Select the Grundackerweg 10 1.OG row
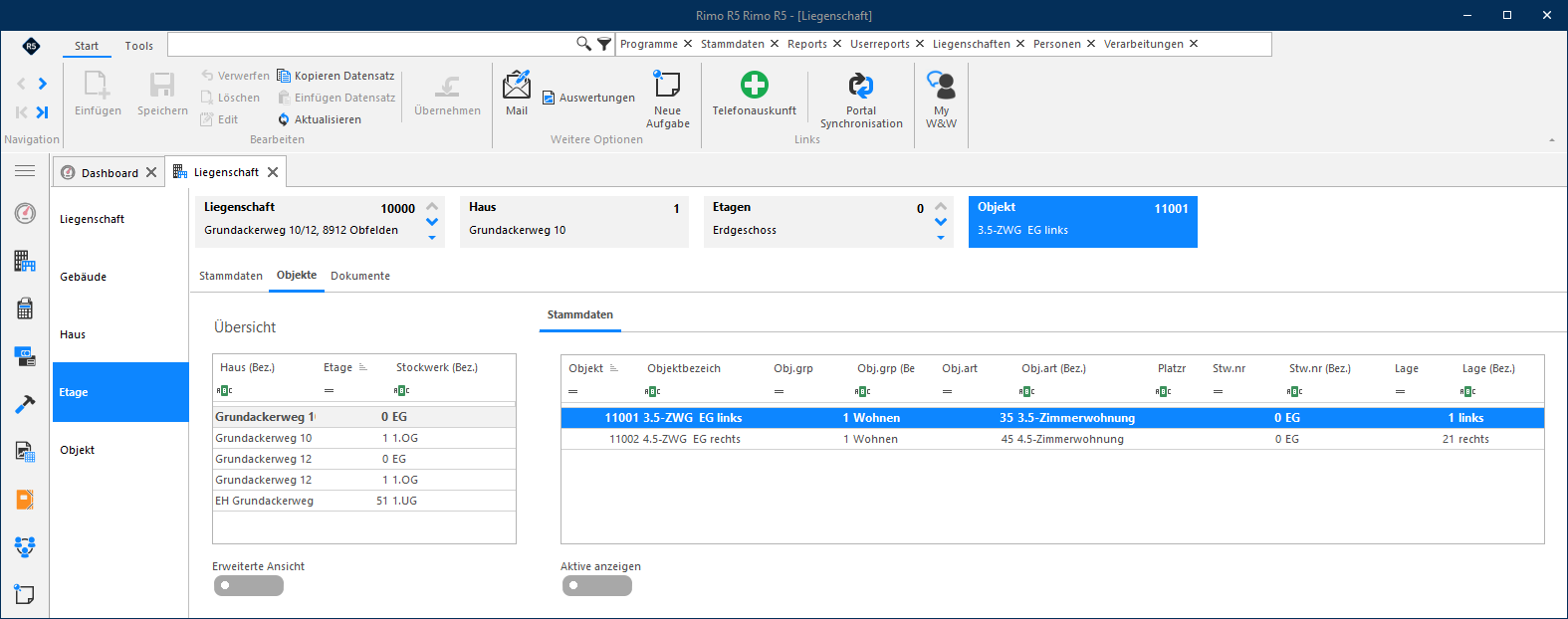This screenshot has width=1568, height=619. coord(364,438)
